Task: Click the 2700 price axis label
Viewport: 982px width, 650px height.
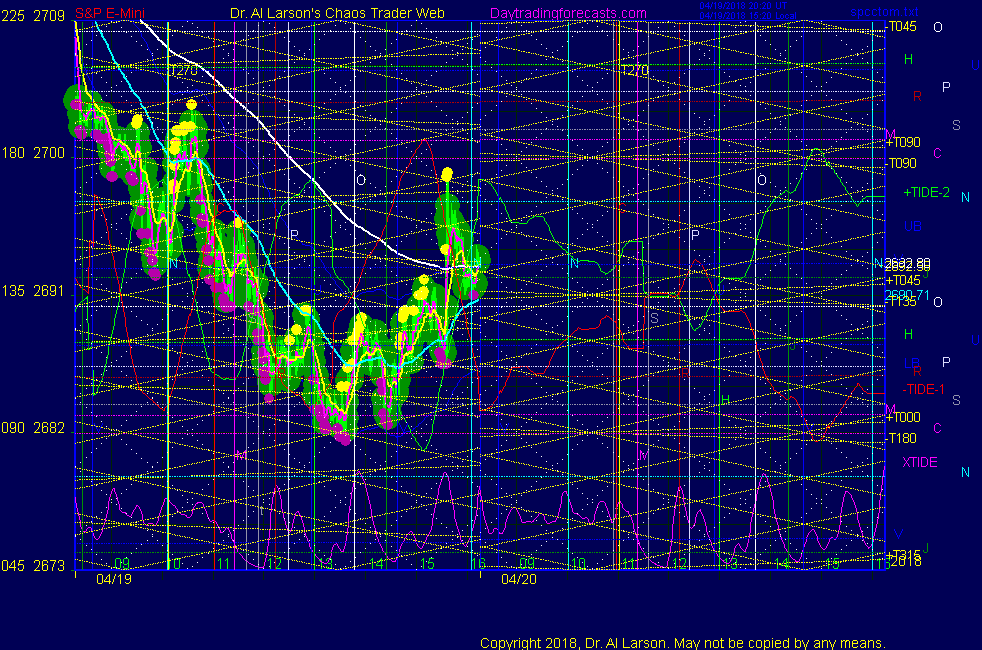Action: click(49, 153)
